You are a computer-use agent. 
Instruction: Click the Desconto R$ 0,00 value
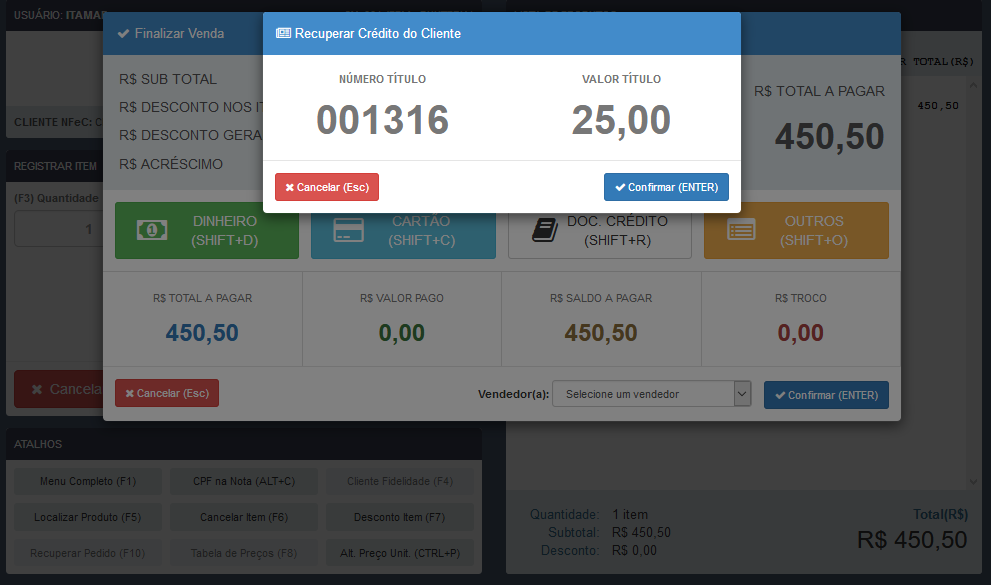point(635,551)
